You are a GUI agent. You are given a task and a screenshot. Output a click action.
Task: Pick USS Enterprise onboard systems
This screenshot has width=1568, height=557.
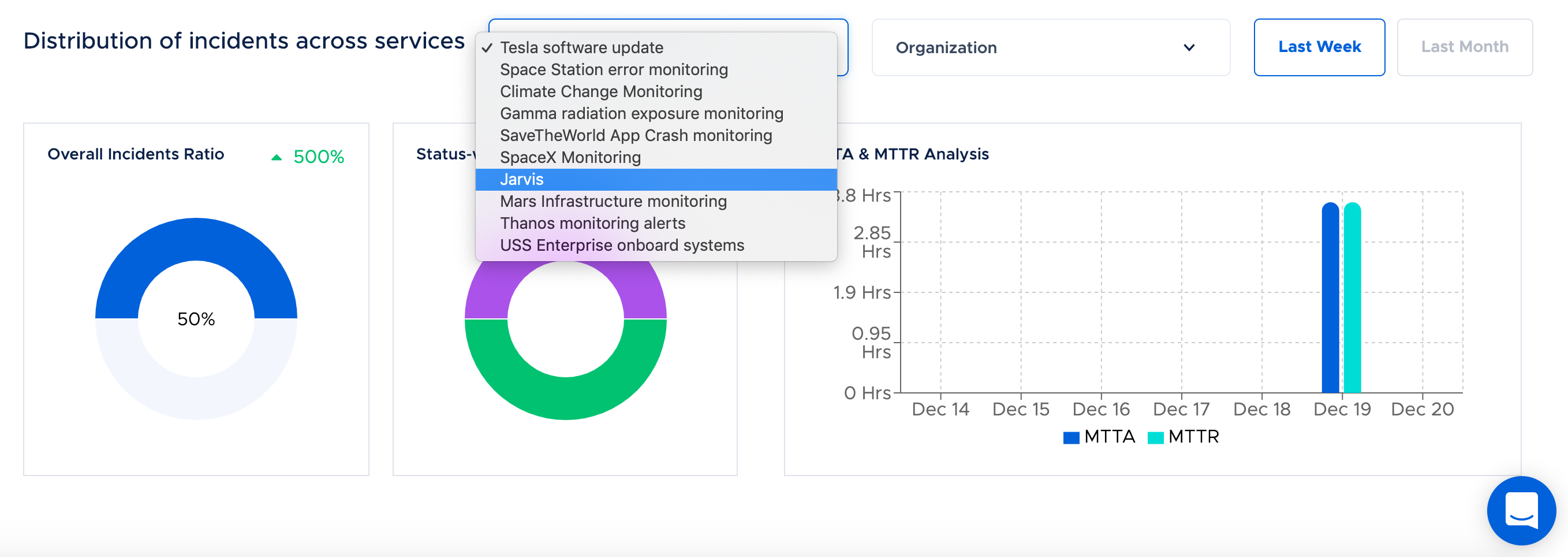point(656,245)
